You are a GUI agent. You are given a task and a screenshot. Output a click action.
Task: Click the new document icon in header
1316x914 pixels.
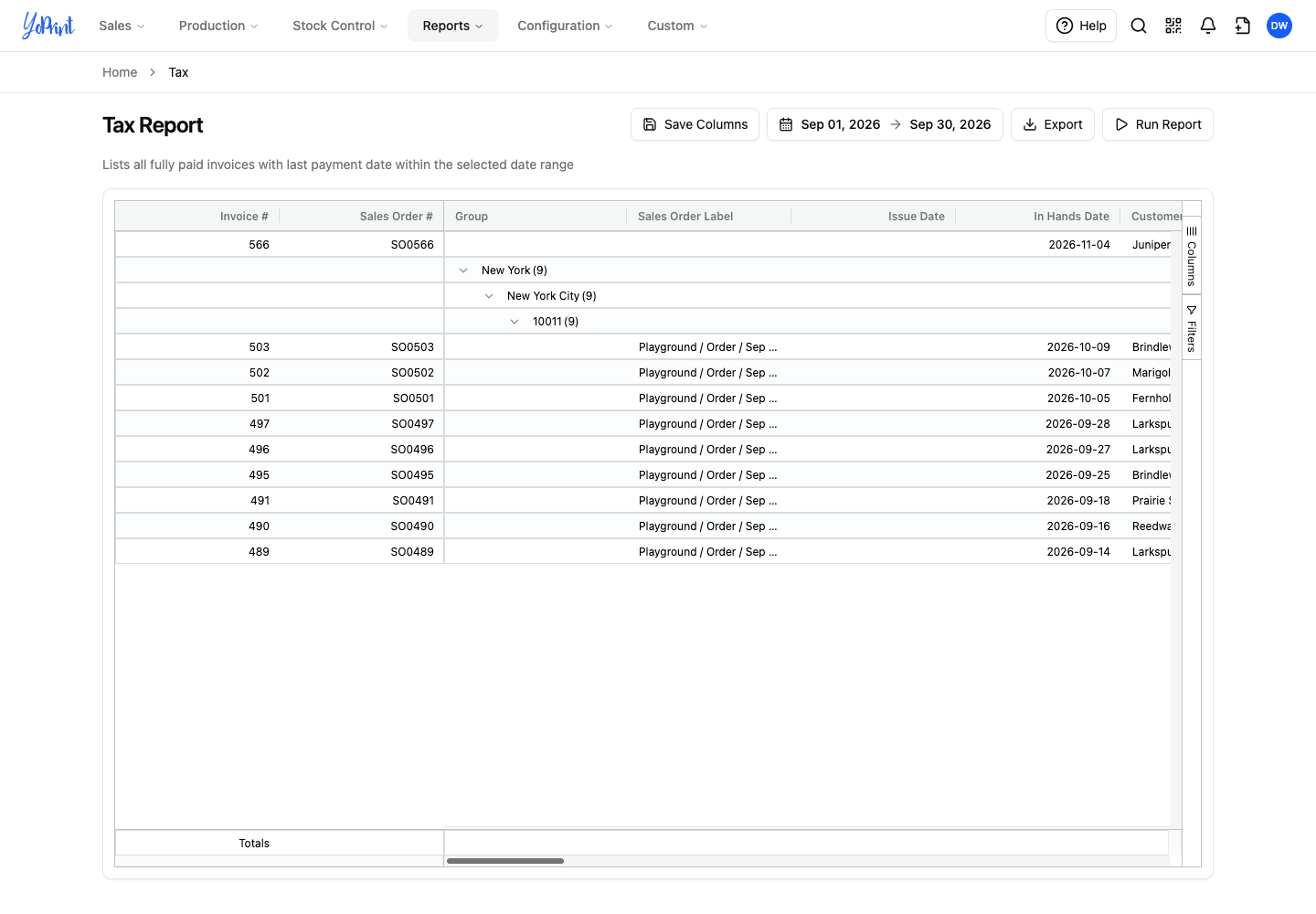pos(1243,26)
